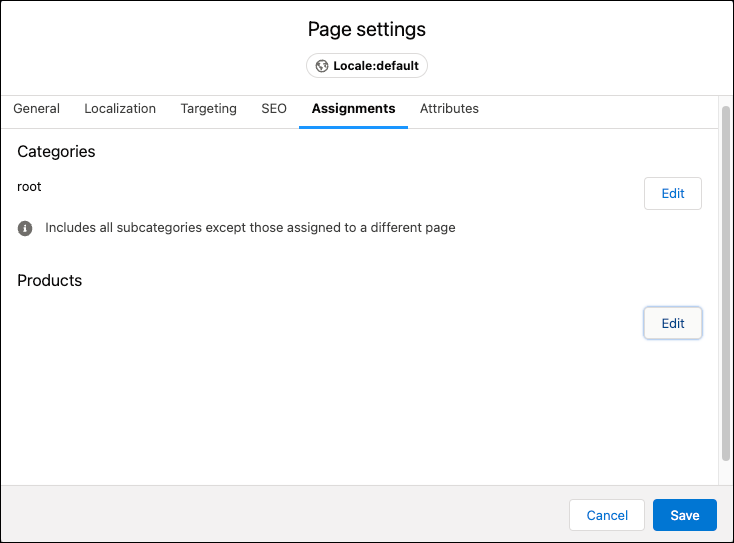
Task: Go to the Targeting tab
Action: pos(208,109)
